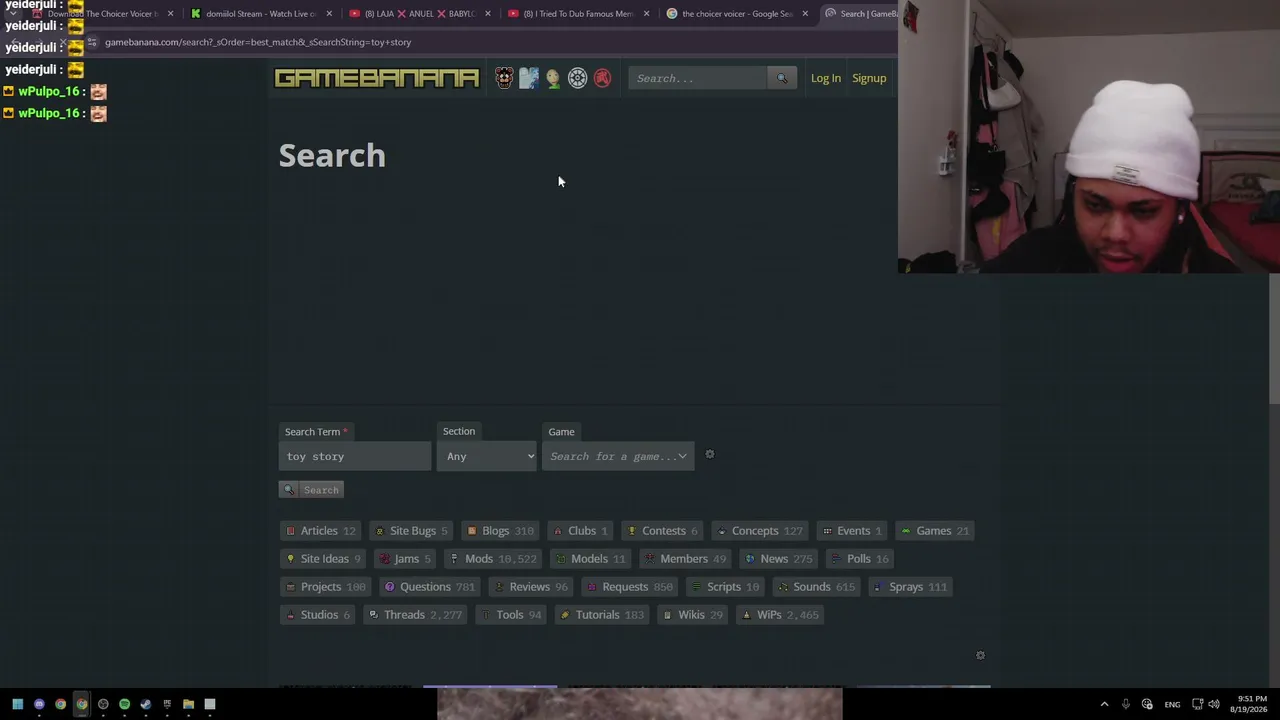Viewport: 1280px width, 720px height.
Task: Open Steam from the taskbar
Action: pos(145,704)
